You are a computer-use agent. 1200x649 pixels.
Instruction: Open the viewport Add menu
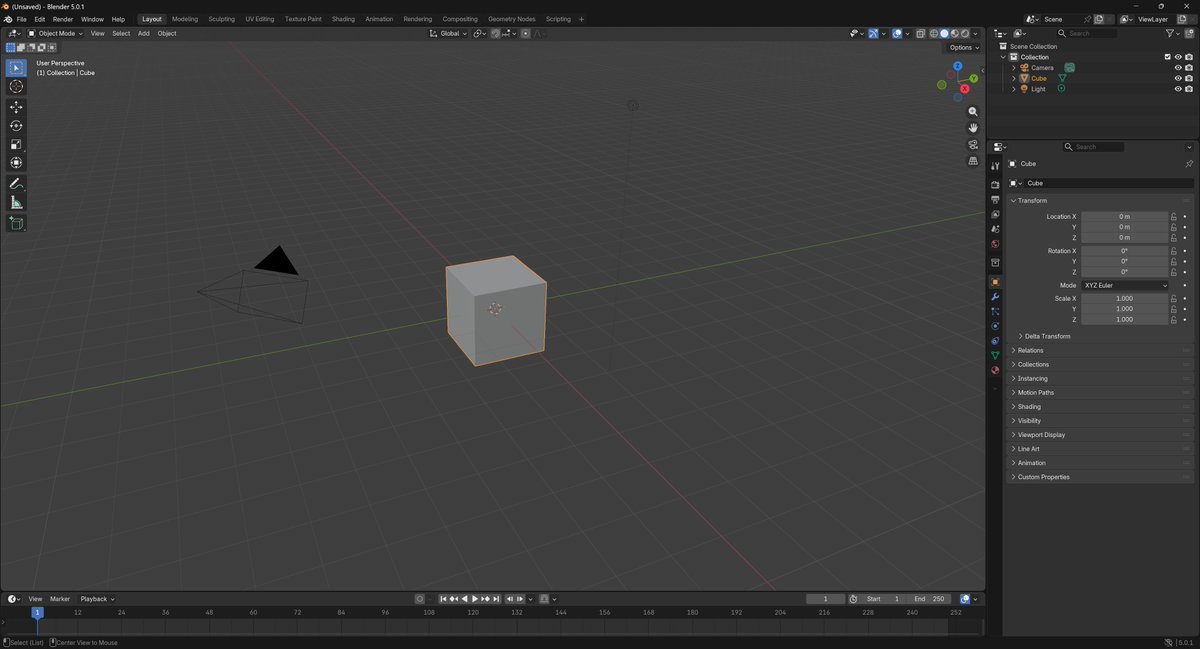click(x=144, y=33)
